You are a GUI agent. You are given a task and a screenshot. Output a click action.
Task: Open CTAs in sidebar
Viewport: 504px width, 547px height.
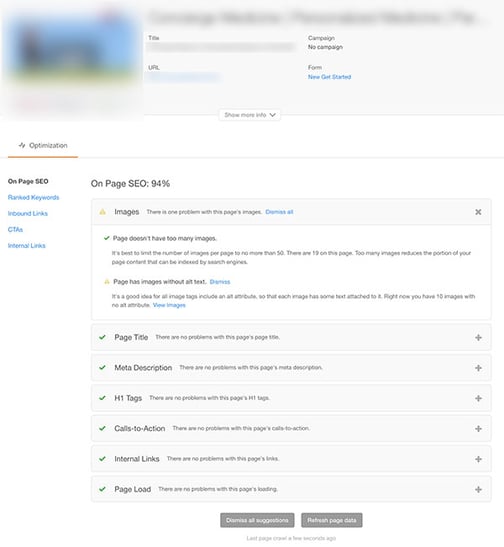coord(15,230)
